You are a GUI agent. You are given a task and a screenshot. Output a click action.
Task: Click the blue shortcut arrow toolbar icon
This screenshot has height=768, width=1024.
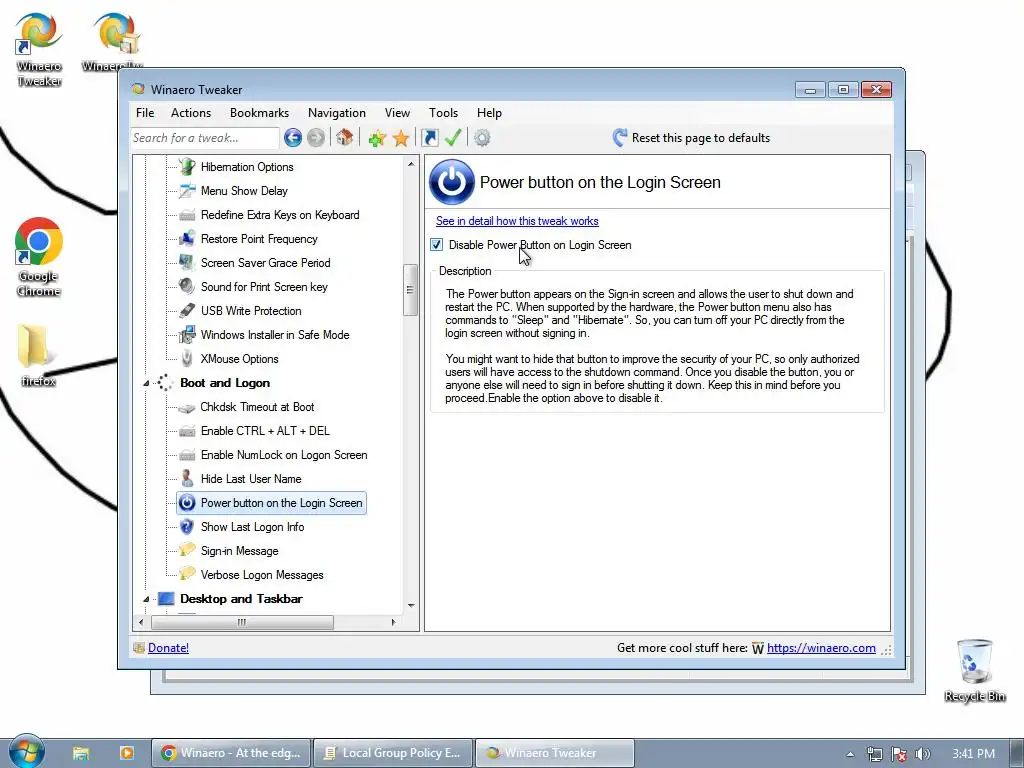click(430, 138)
